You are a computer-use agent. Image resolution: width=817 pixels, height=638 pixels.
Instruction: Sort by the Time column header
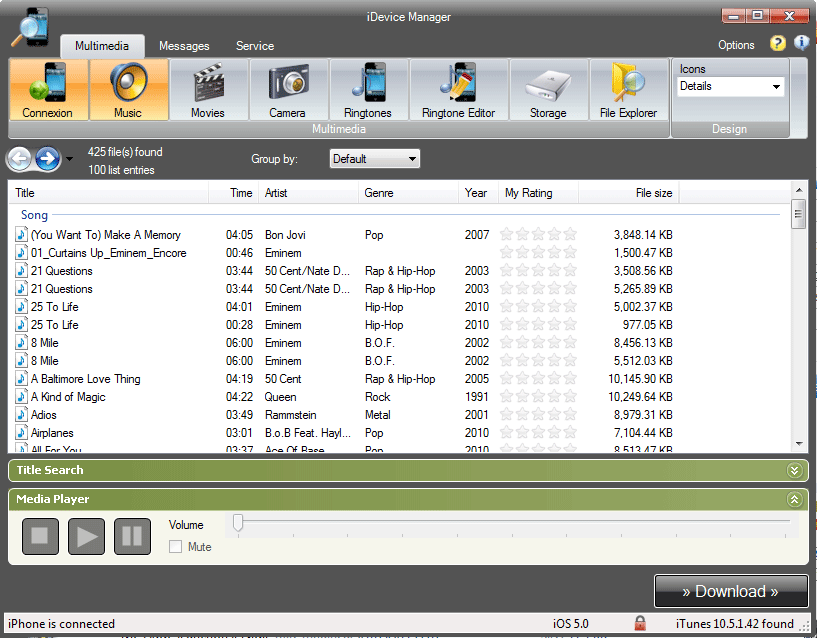233,193
